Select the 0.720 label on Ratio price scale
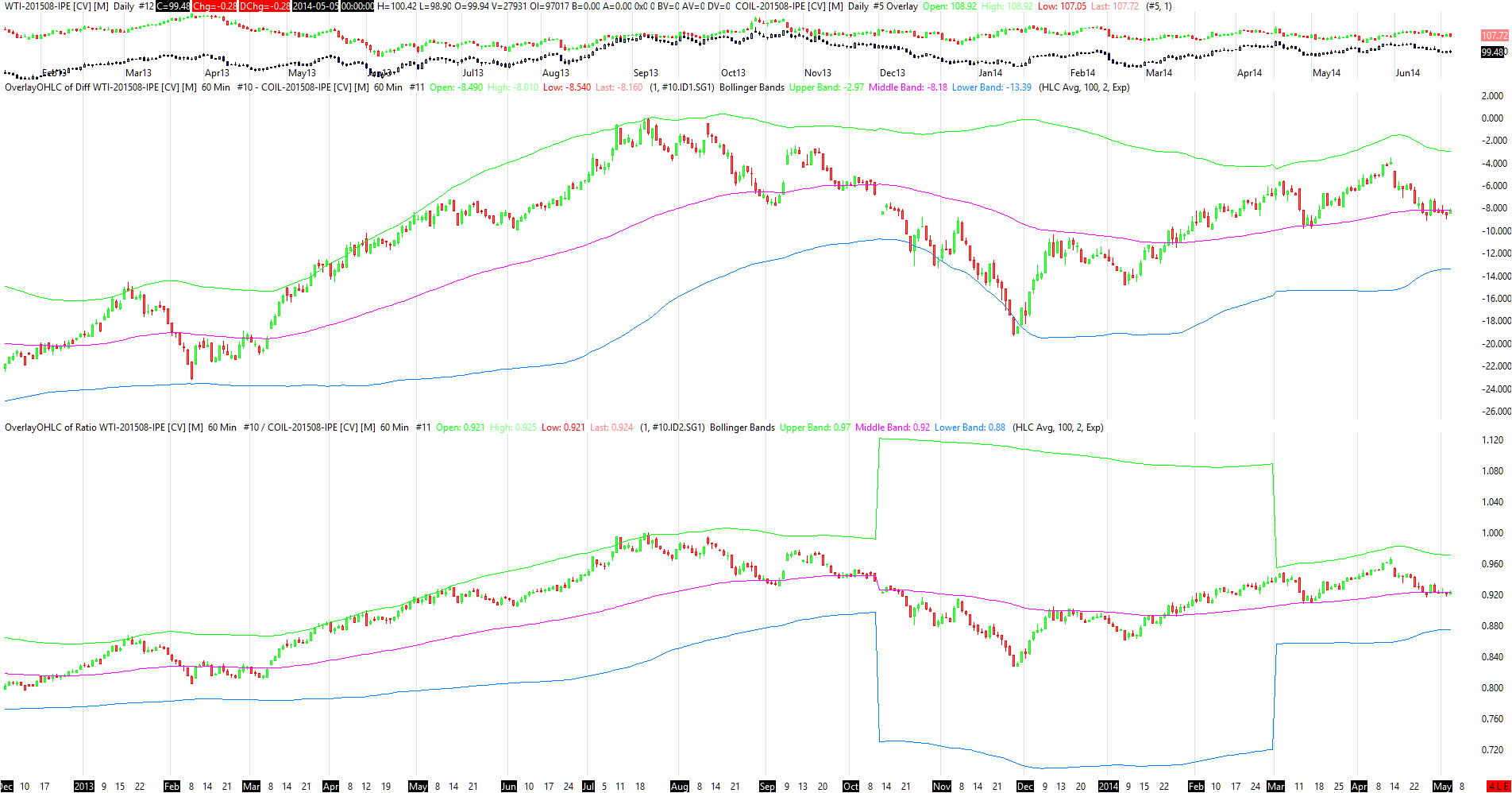Screen dimensions: 1512x793 tap(1492, 750)
